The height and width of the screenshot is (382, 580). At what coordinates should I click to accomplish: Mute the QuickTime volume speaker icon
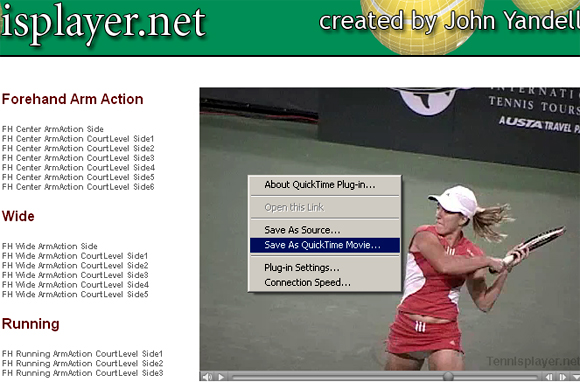pyautogui.click(x=208, y=377)
